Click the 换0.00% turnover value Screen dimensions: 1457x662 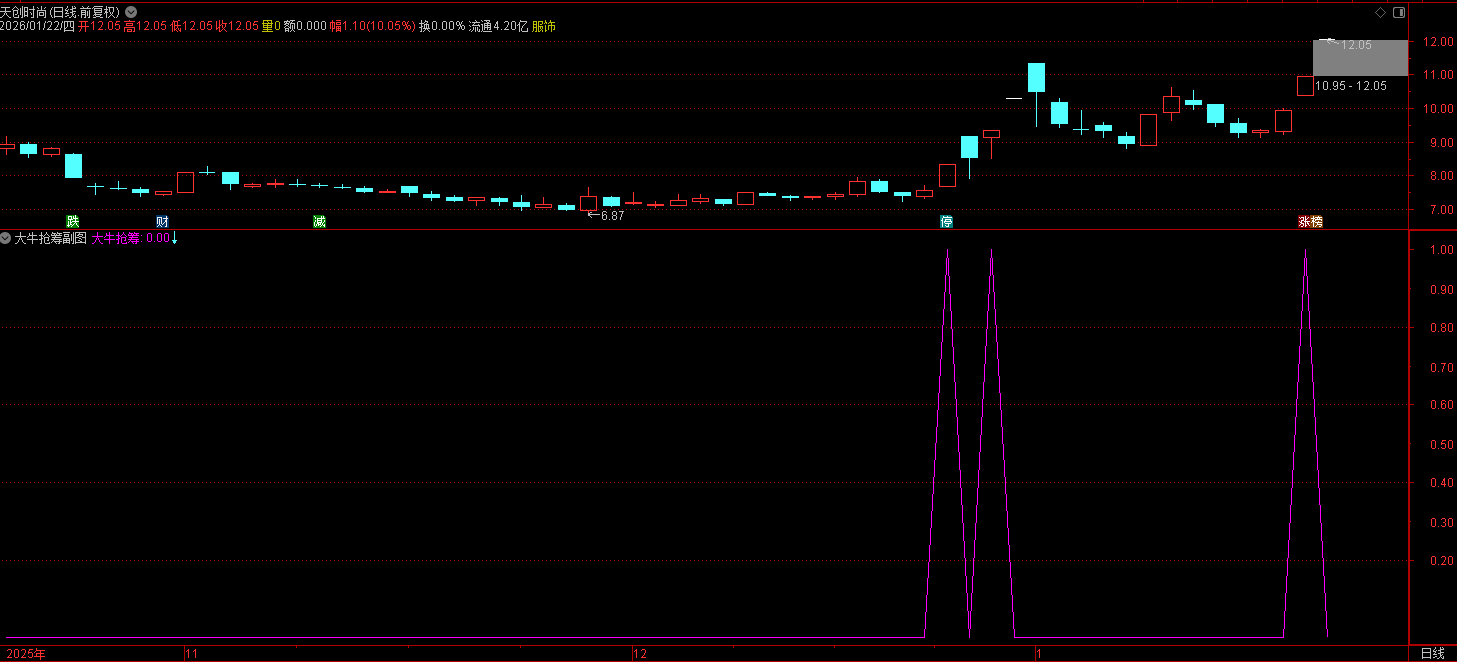[442, 27]
